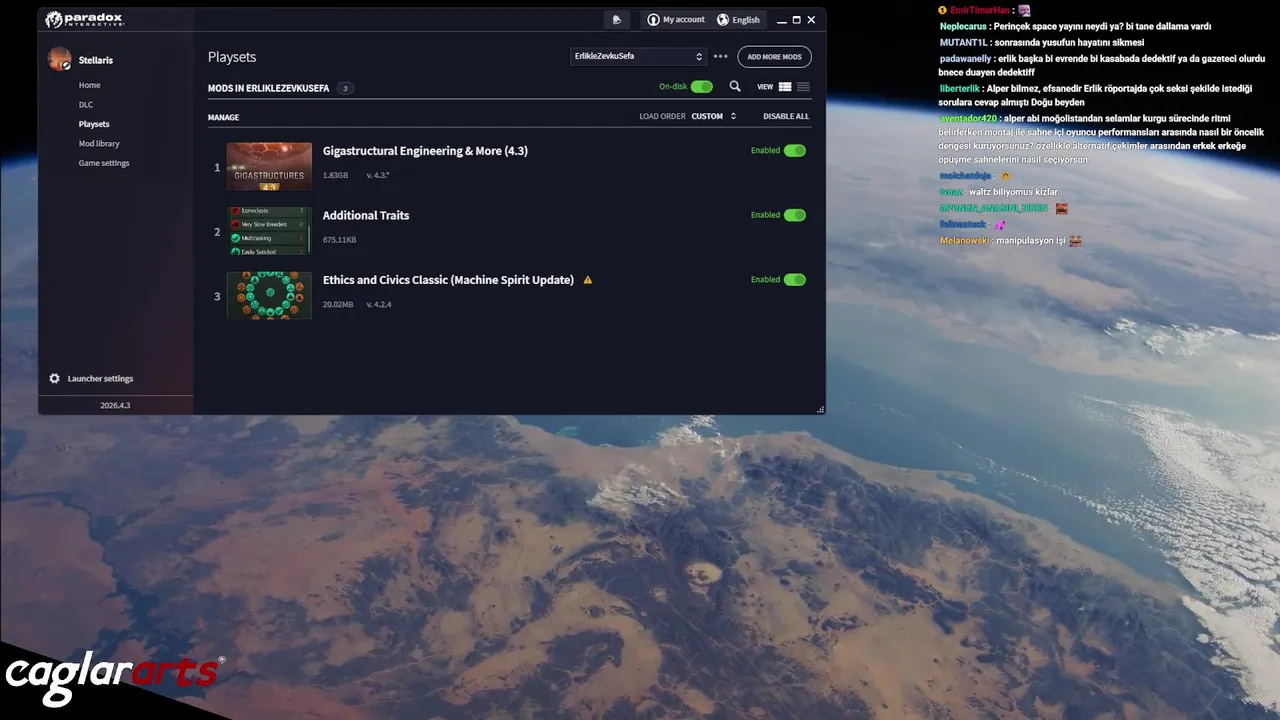Open Game settings page
Screen dimensions: 1280x720
(104, 163)
